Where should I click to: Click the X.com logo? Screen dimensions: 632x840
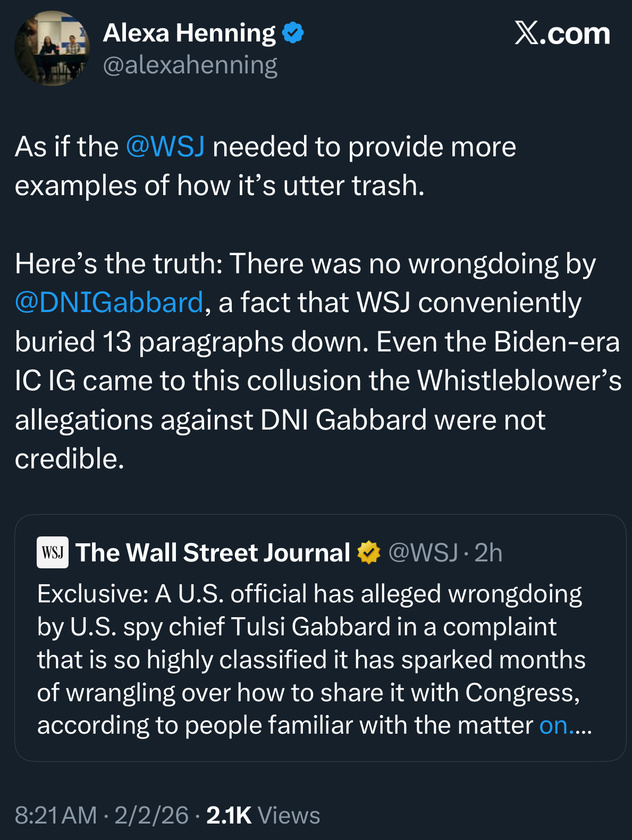point(561,34)
